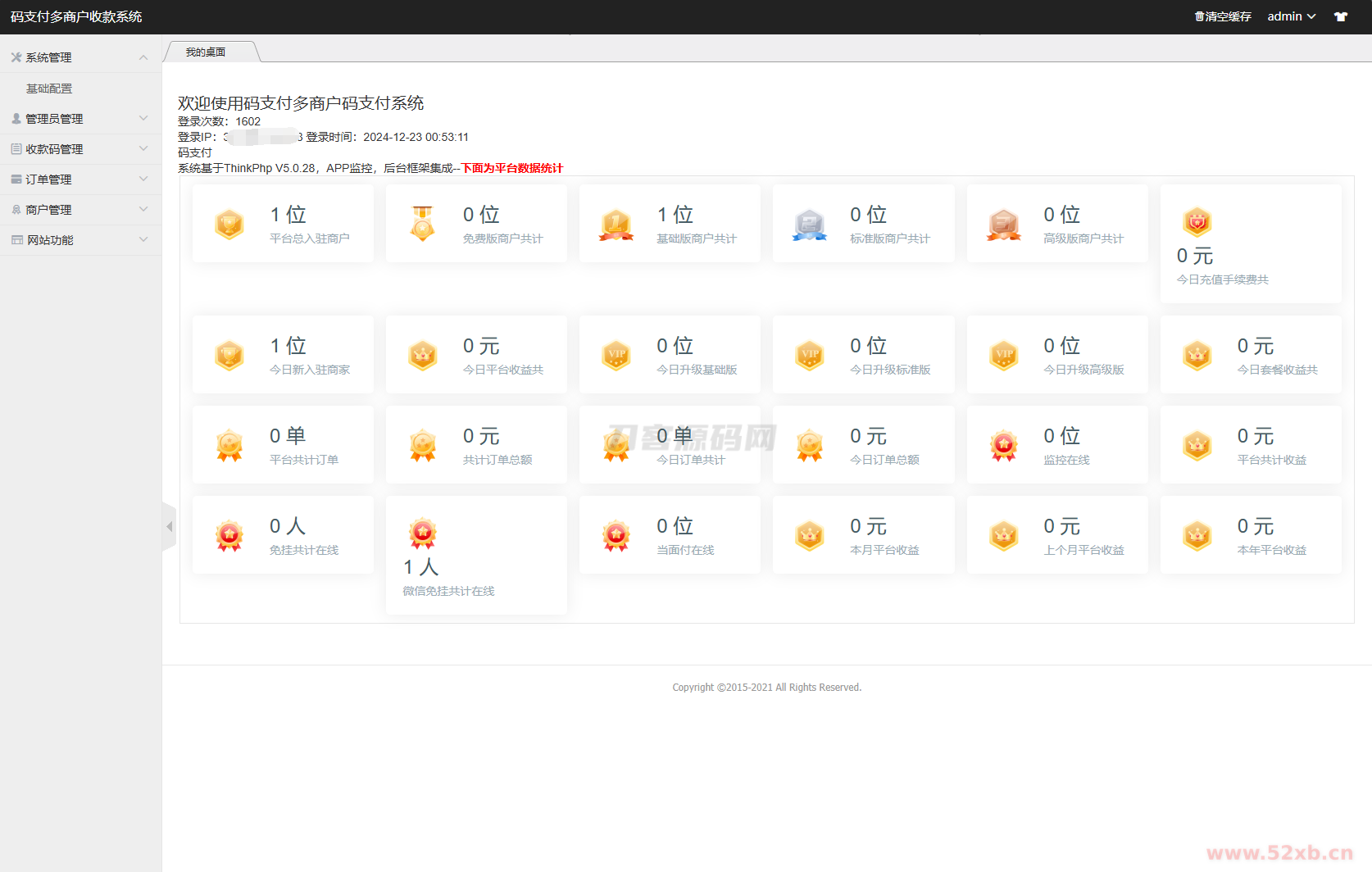Collapse the 系统管理 menu section
Viewport: 1372px width, 872px height.
[x=80, y=57]
